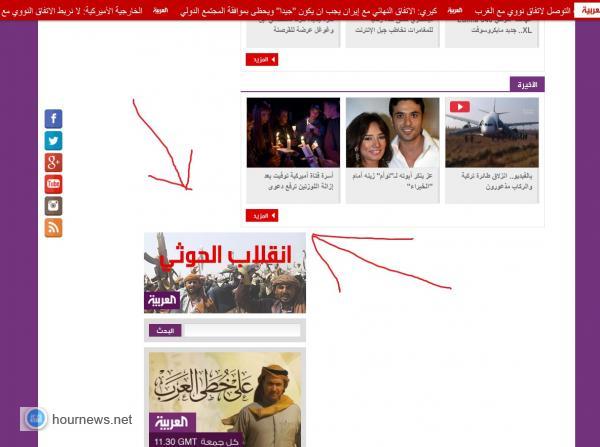Click the العربية logo on the Houthi banner
Screen dimensions: 600x447
[162, 300]
